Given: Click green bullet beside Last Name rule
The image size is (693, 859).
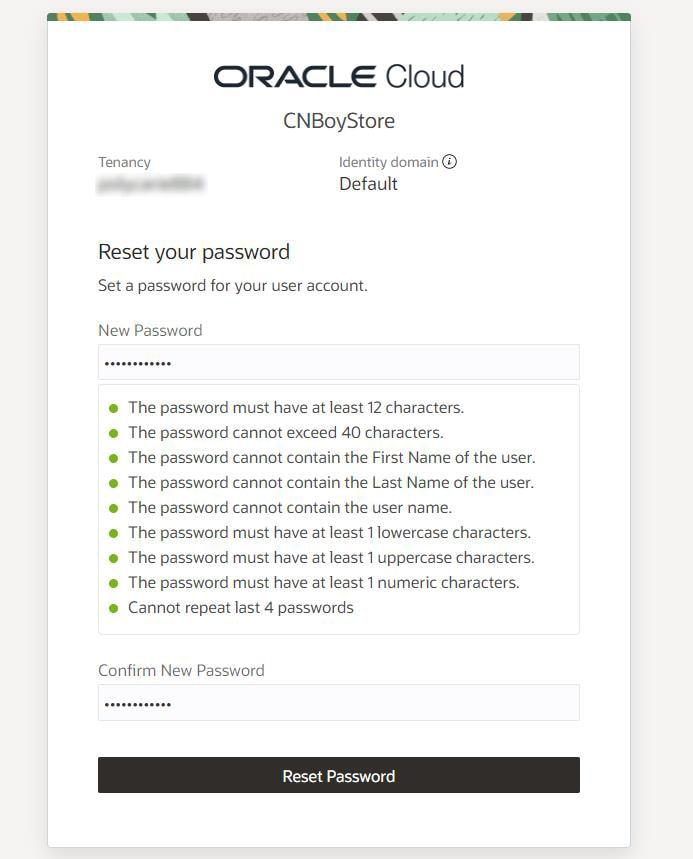Looking at the screenshot, I should [113, 483].
